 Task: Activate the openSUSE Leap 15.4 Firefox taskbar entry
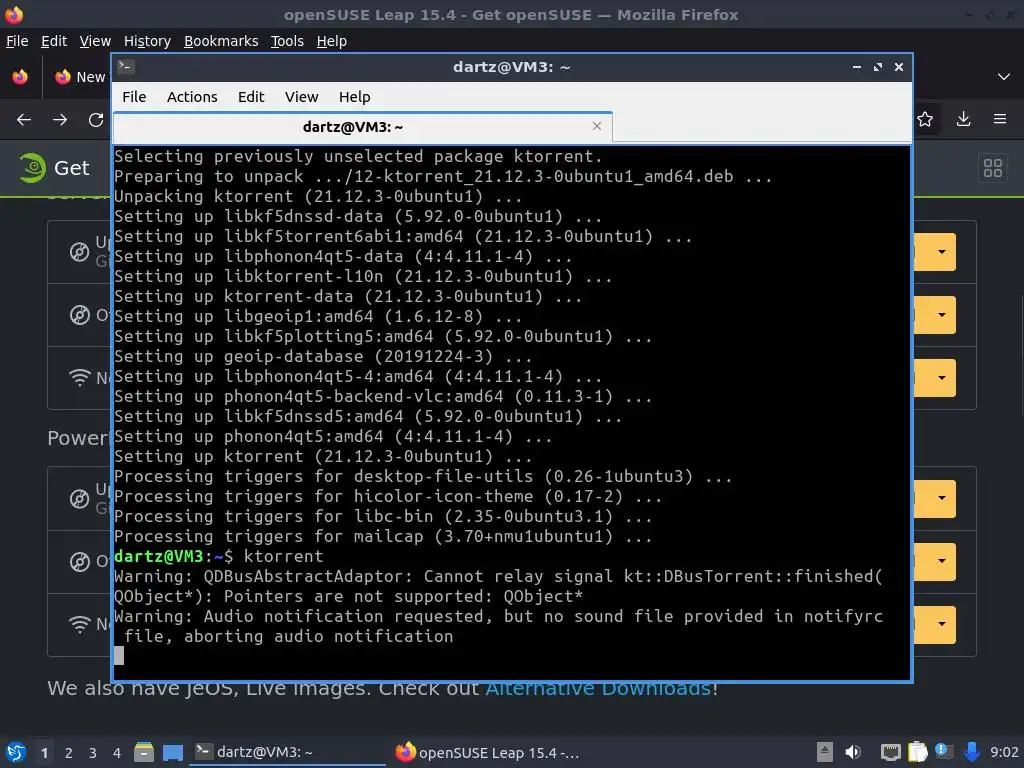[488, 752]
